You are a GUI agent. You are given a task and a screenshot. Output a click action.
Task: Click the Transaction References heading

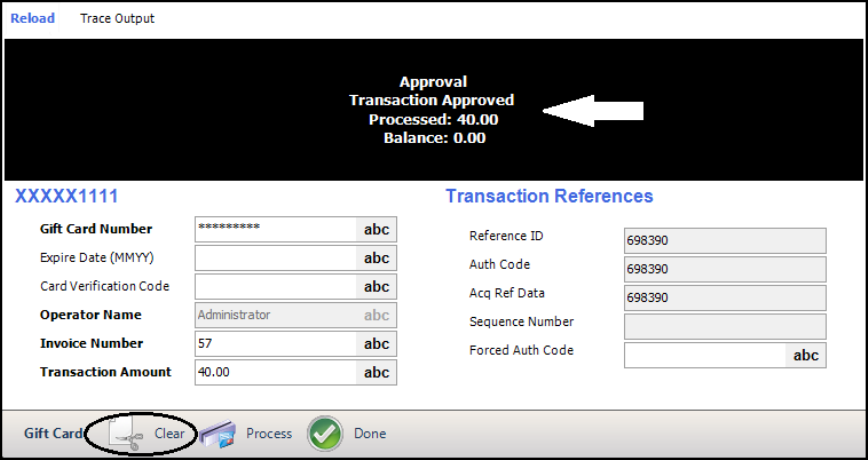(x=549, y=196)
